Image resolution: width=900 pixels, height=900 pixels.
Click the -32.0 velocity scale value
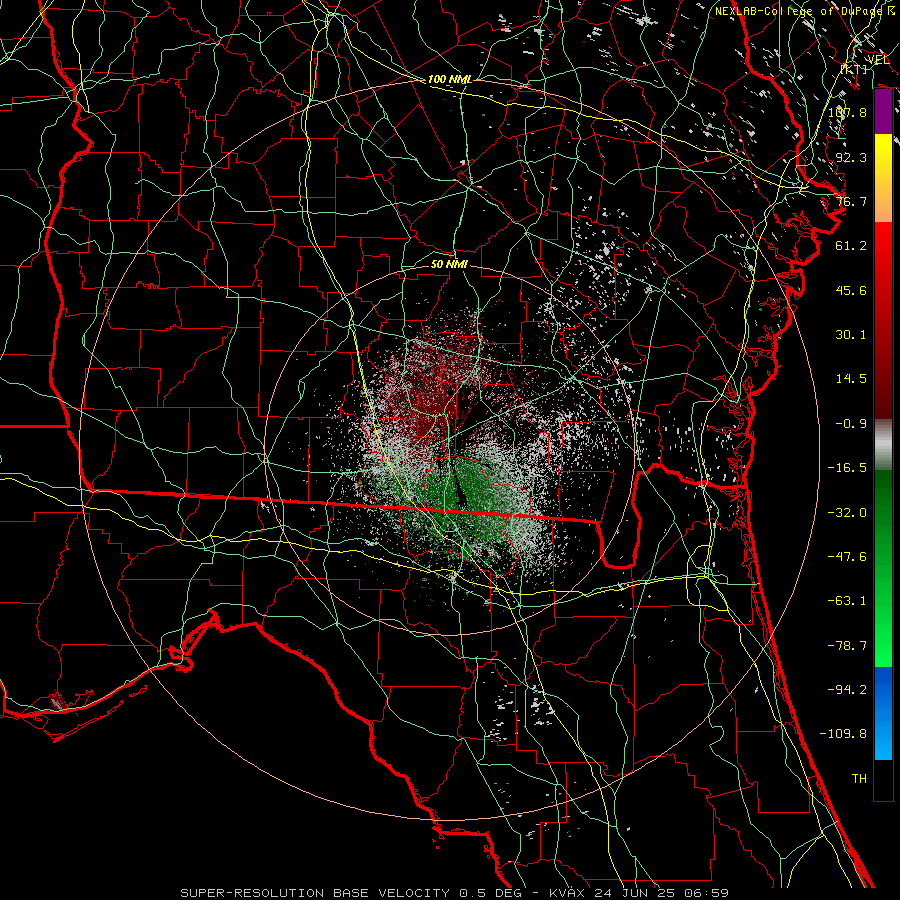point(847,513)
